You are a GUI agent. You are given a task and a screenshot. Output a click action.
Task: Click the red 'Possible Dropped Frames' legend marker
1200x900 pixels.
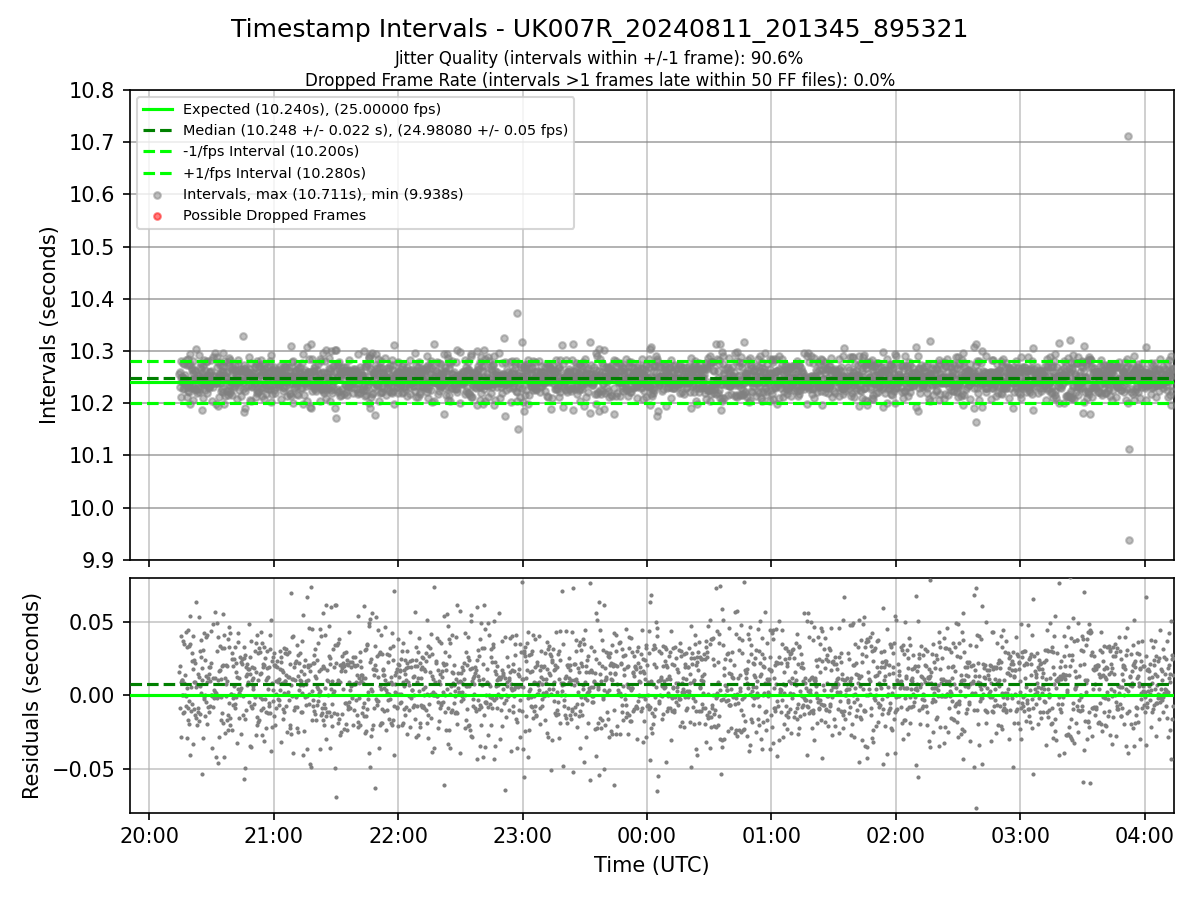pos(159,215)
